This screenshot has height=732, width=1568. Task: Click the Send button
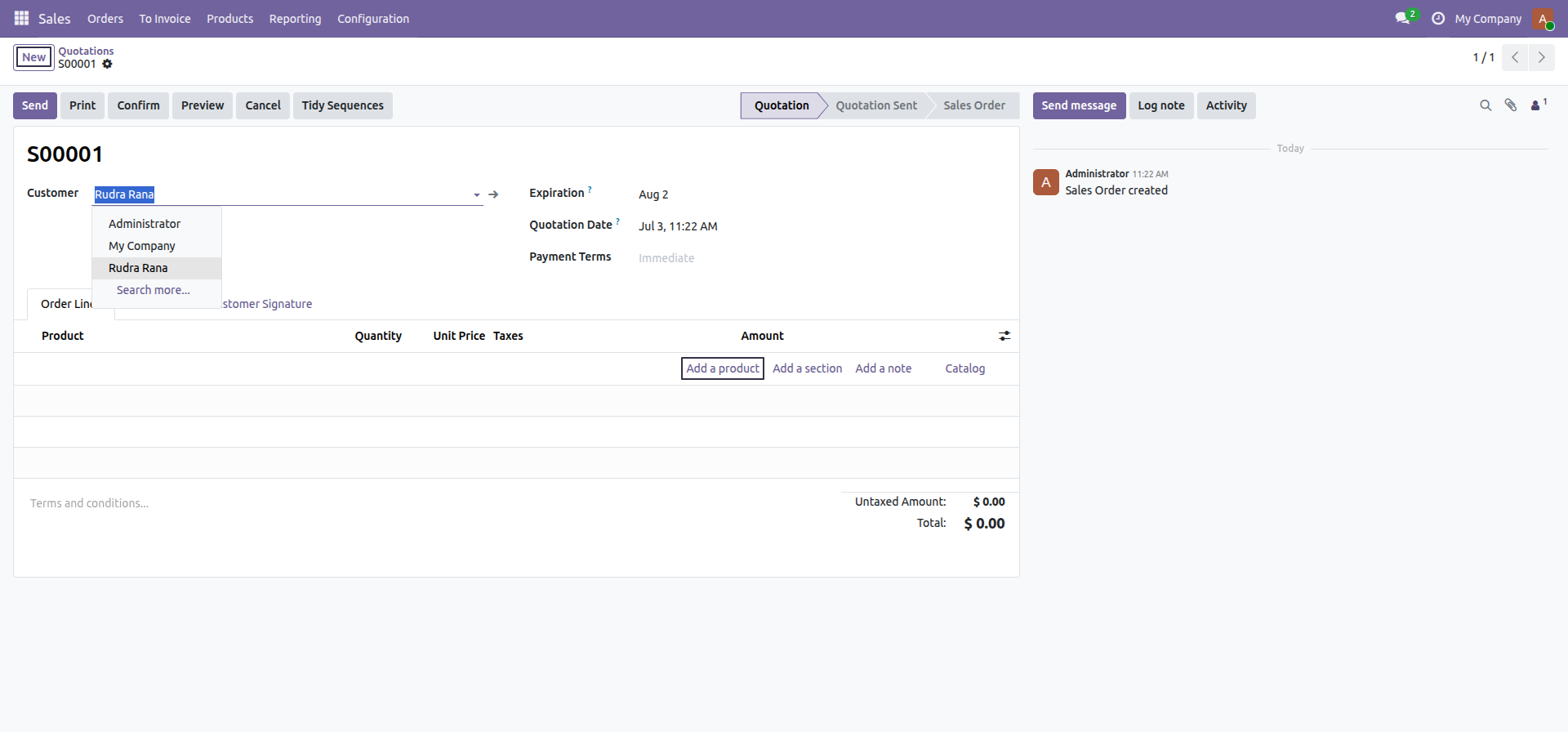35,105
